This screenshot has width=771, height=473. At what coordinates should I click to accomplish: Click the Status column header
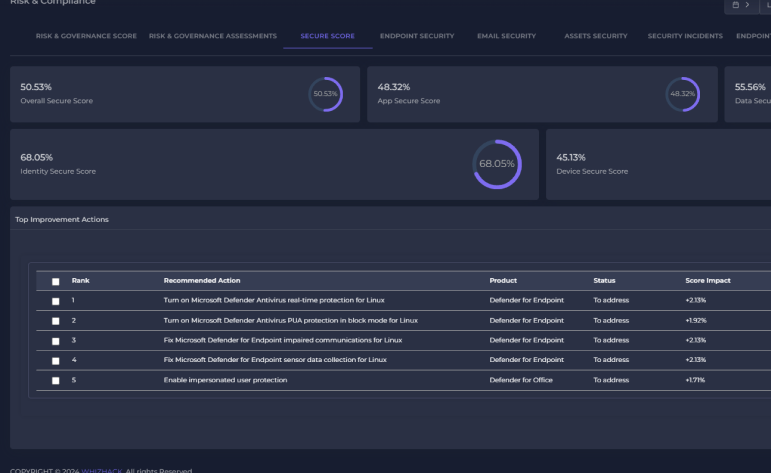pos(604,280)
